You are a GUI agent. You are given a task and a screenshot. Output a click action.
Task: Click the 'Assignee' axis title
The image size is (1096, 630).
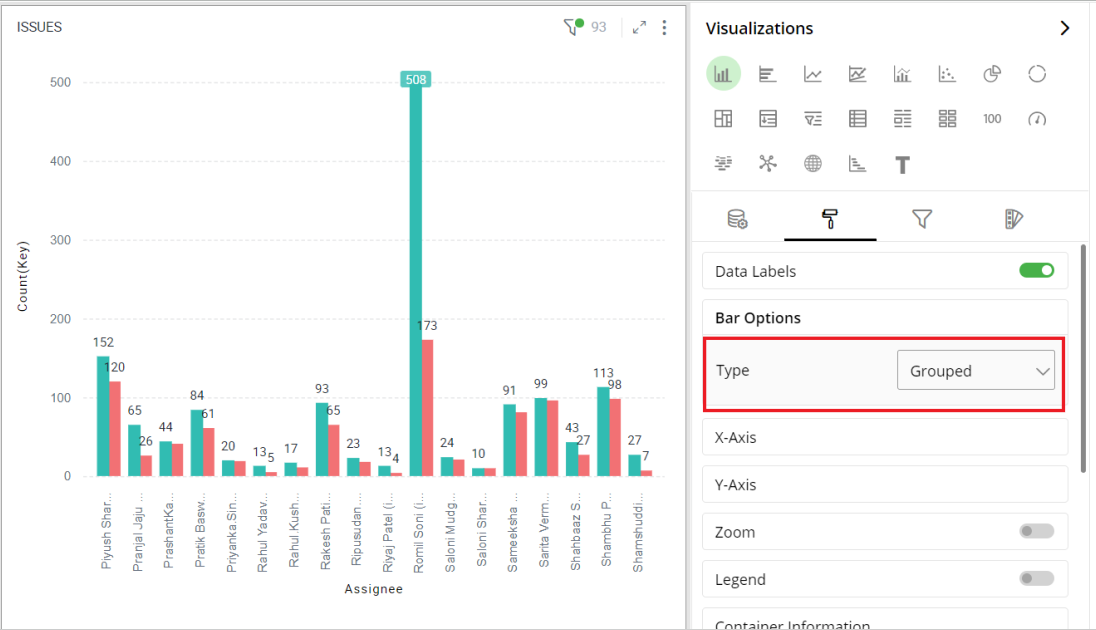(373, 589)
